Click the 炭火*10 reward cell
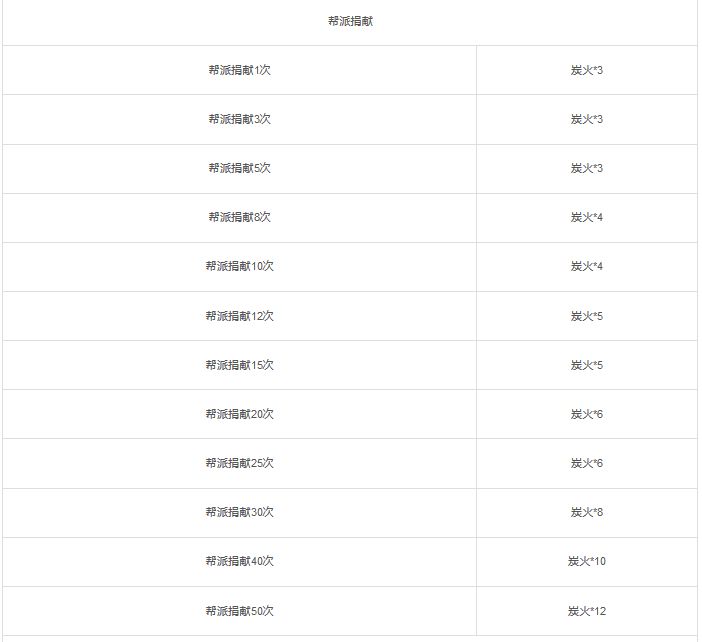 [x=586, y=561]
